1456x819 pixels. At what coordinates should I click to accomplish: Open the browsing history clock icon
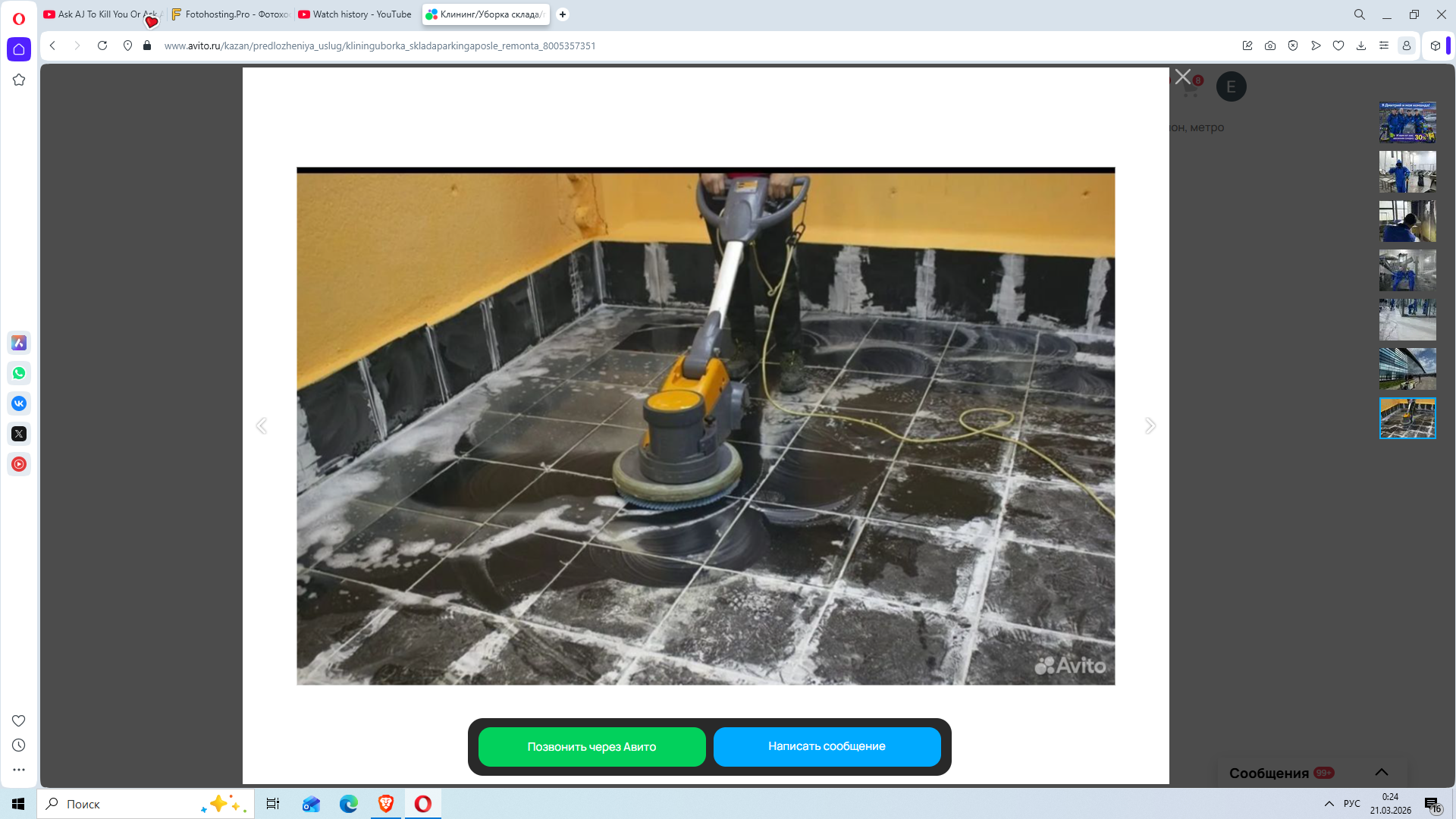click(19, 745)
